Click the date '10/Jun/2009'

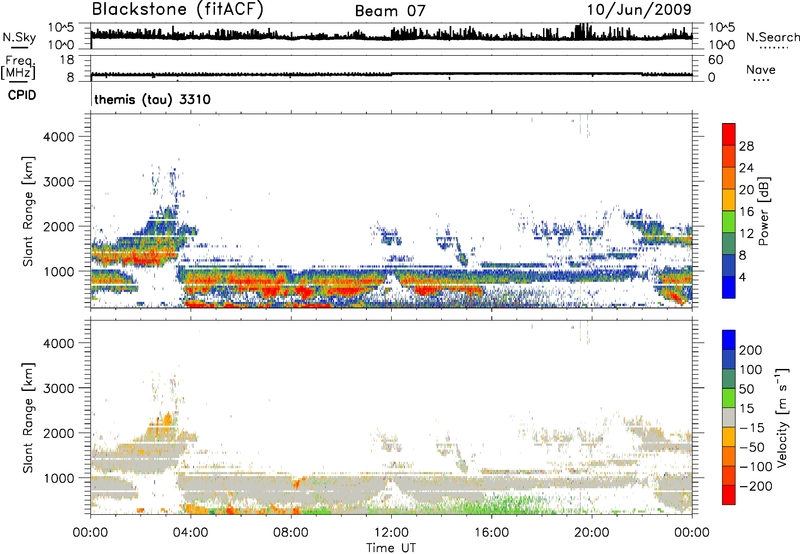[x=639, y=10]
